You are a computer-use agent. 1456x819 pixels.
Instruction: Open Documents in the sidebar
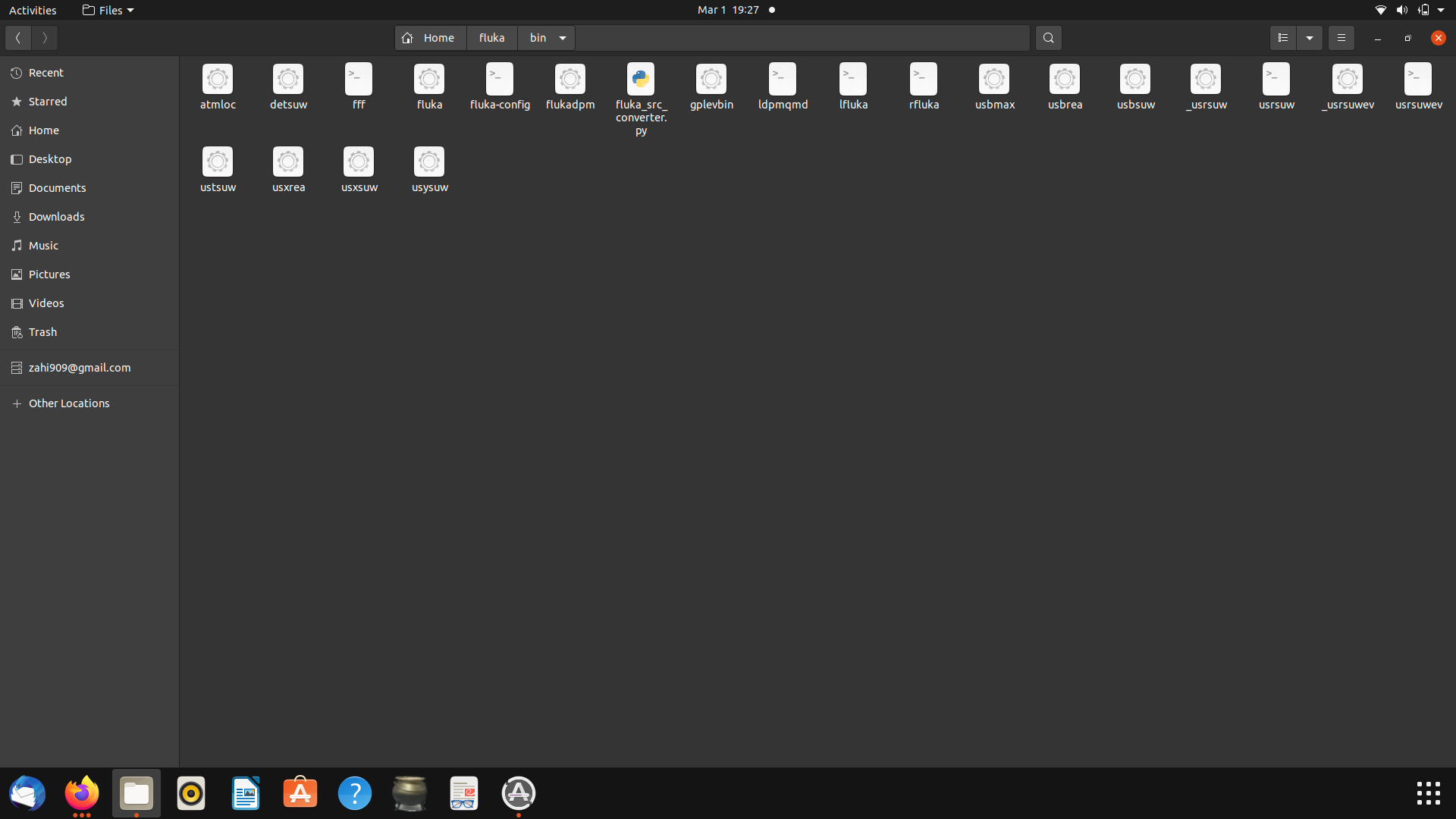pyautogui.click(x=89, y=188)
